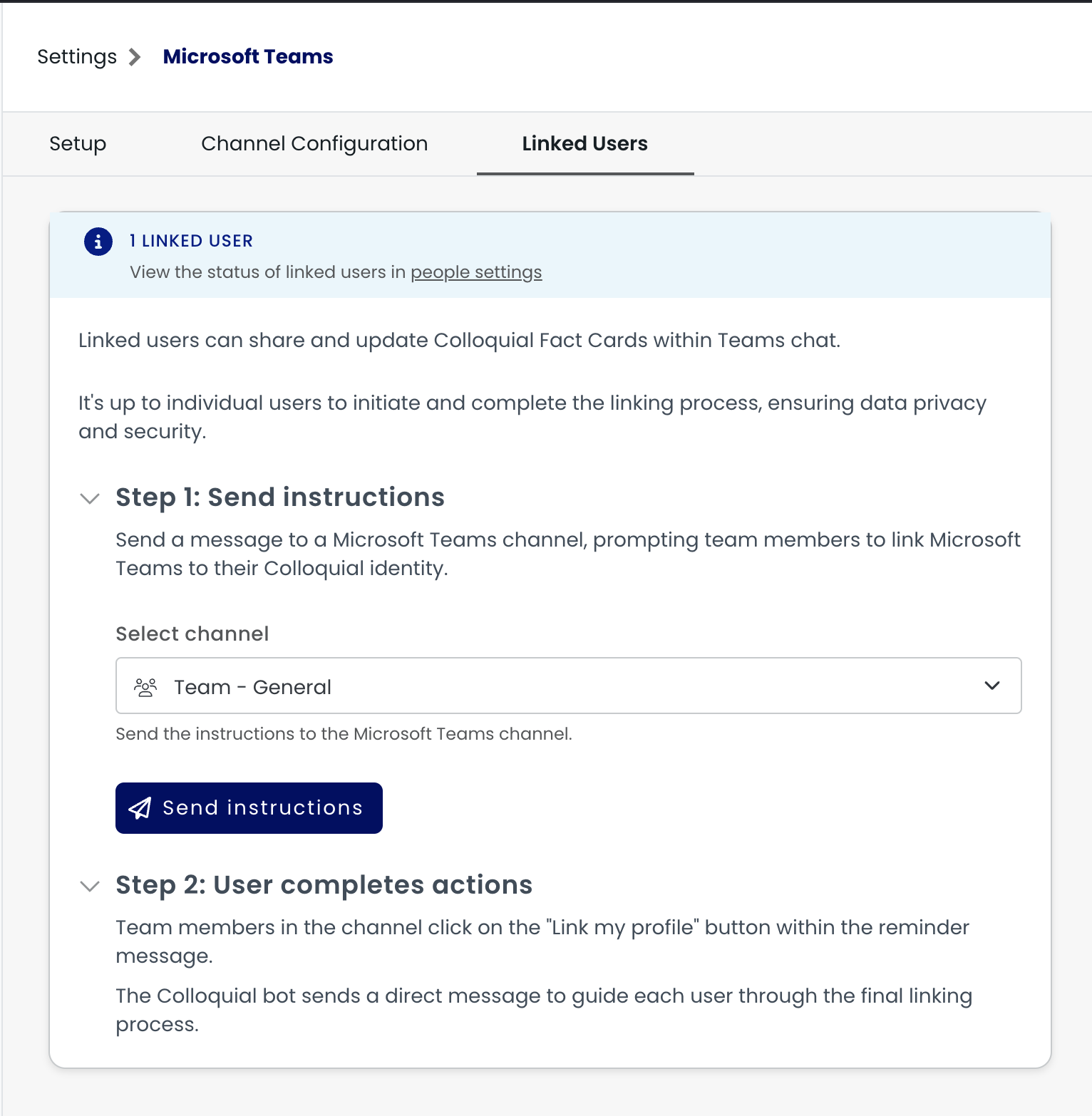Switch to the Setup tab

78,144
